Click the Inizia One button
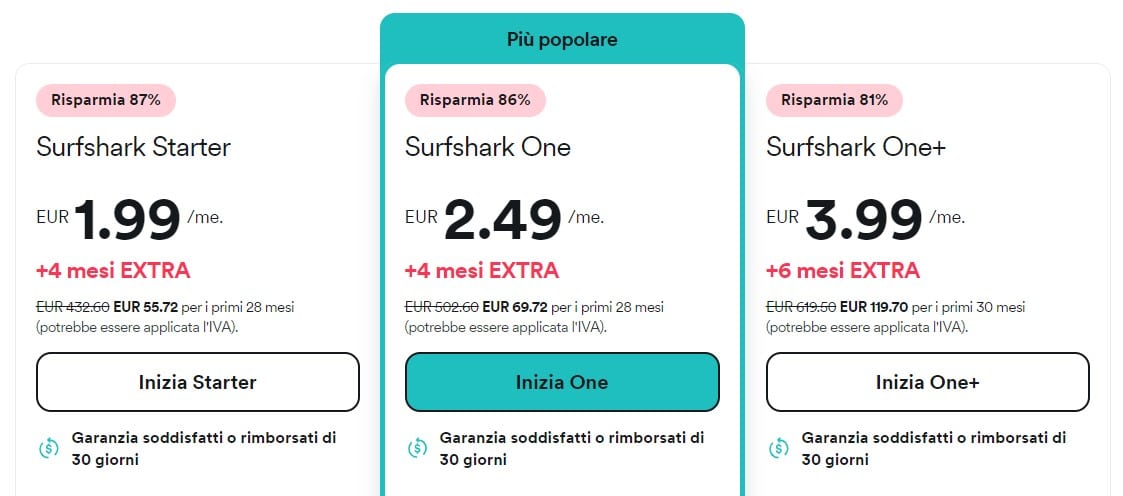1123x496 pixels. 562,382
